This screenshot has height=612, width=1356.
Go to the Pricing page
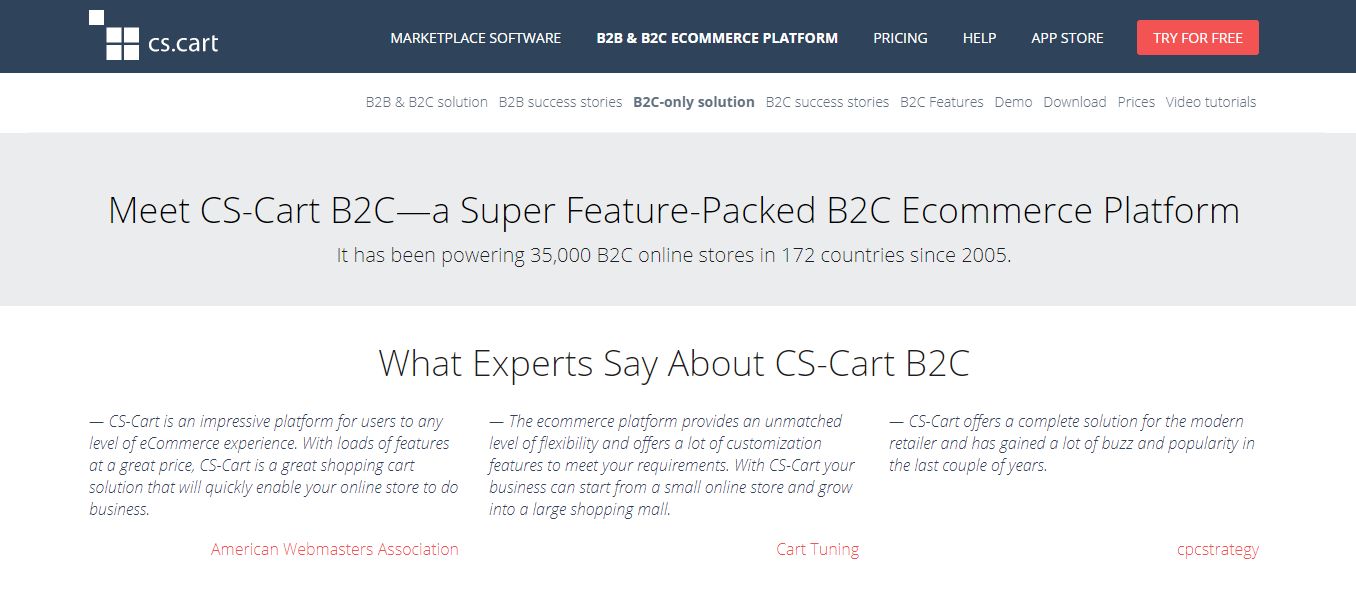(900, 38)
